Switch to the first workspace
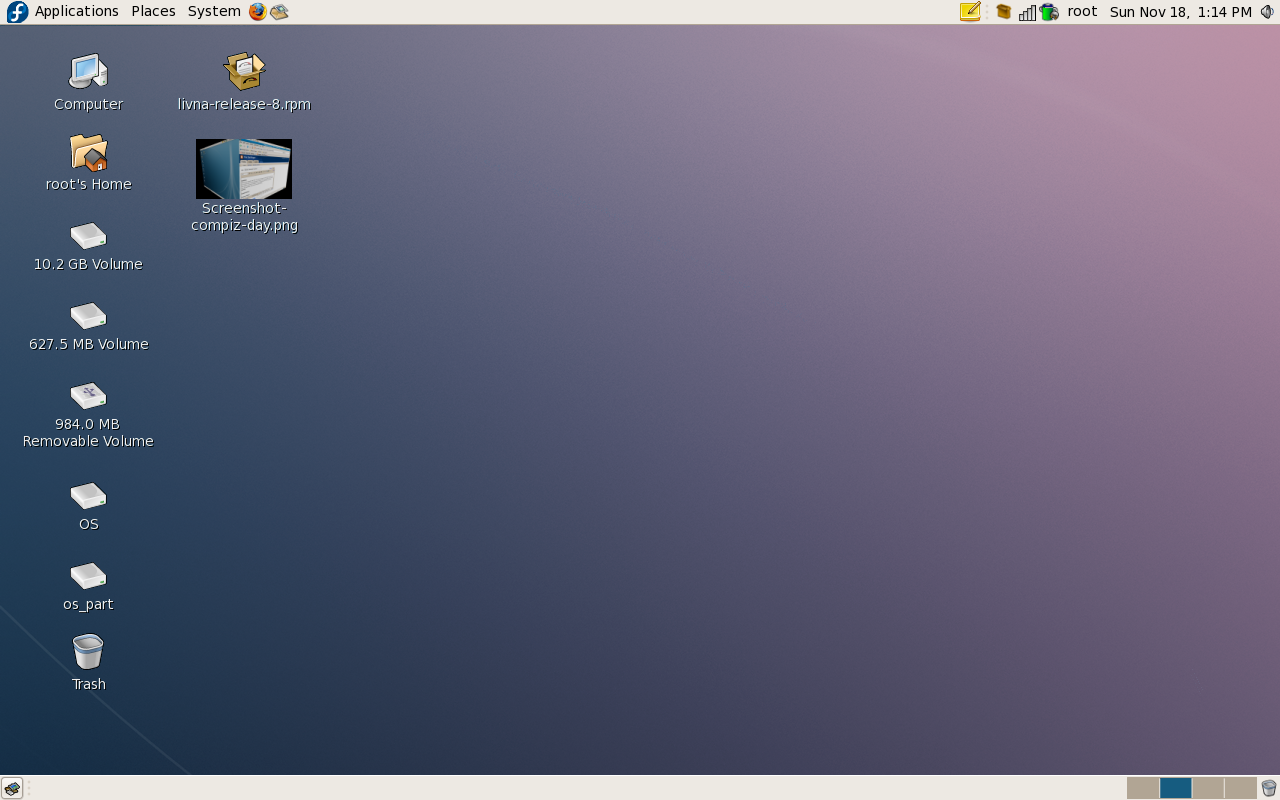 click(1143, 788)
